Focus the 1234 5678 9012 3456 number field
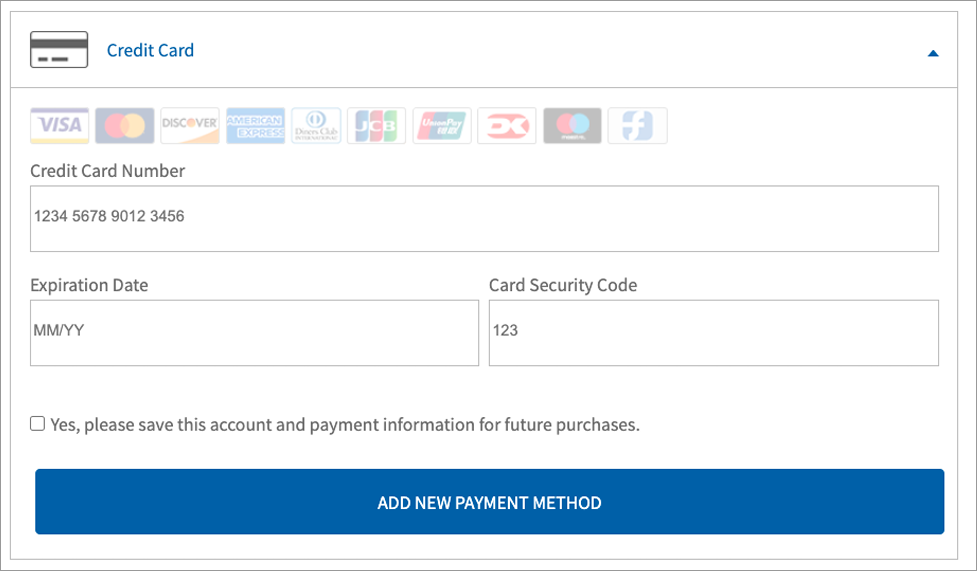This screenshot has width=977, height=571. point(484,219)
